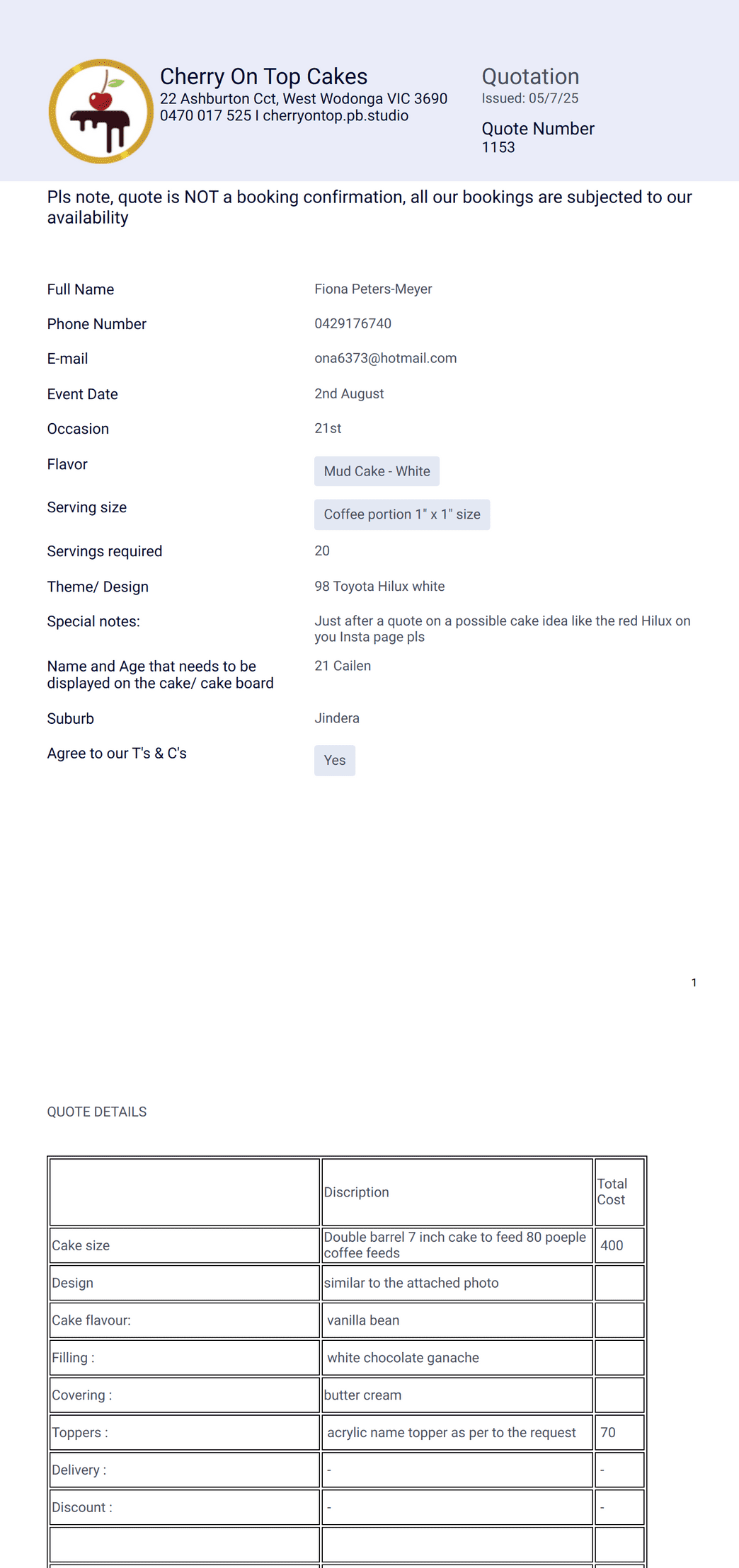The height and width of the screenshot is (1568, 739).
Task: Click the Cherry On Top Cakes heading
Action: coord(264,76)
